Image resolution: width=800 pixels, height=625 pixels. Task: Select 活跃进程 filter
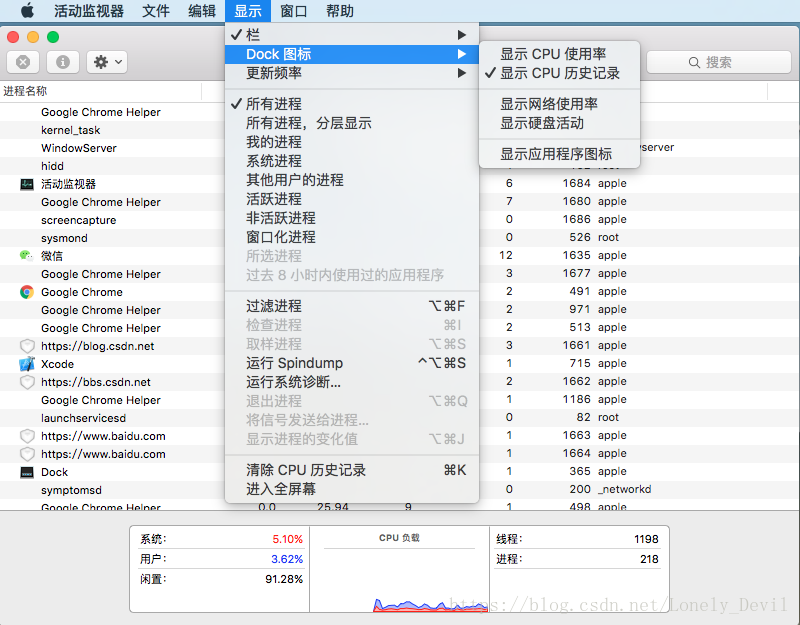pyautogui.click(x=352, y=199)
